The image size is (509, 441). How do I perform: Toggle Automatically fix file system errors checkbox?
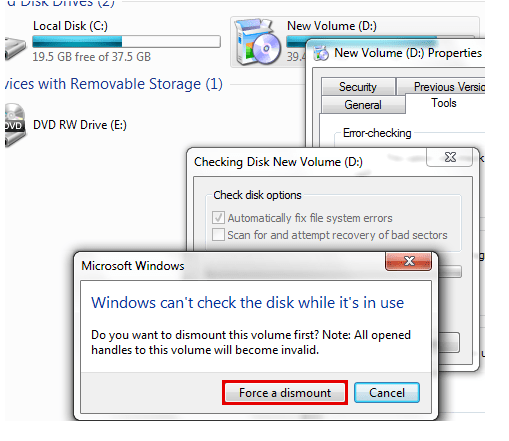pos(218,218)
